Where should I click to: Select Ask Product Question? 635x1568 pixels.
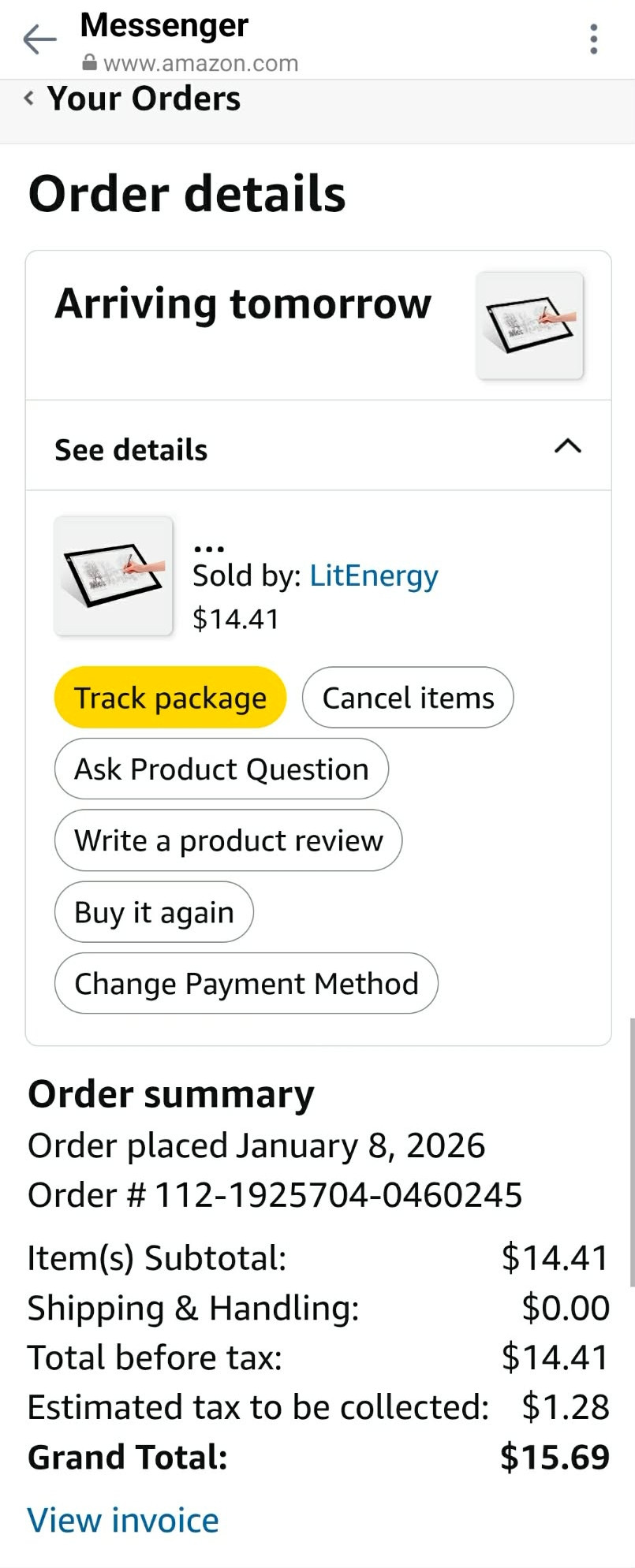(221, 769)
